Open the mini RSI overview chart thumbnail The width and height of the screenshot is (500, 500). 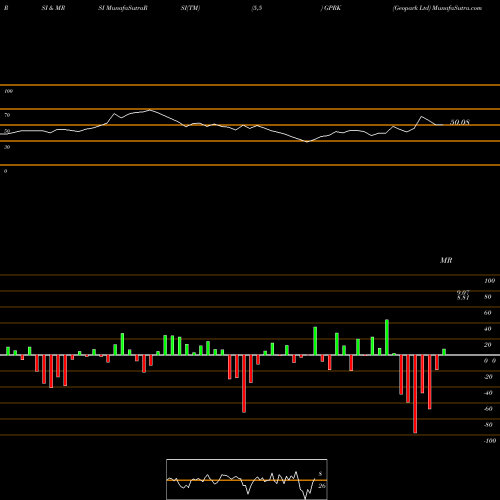[x=247, y=479]
